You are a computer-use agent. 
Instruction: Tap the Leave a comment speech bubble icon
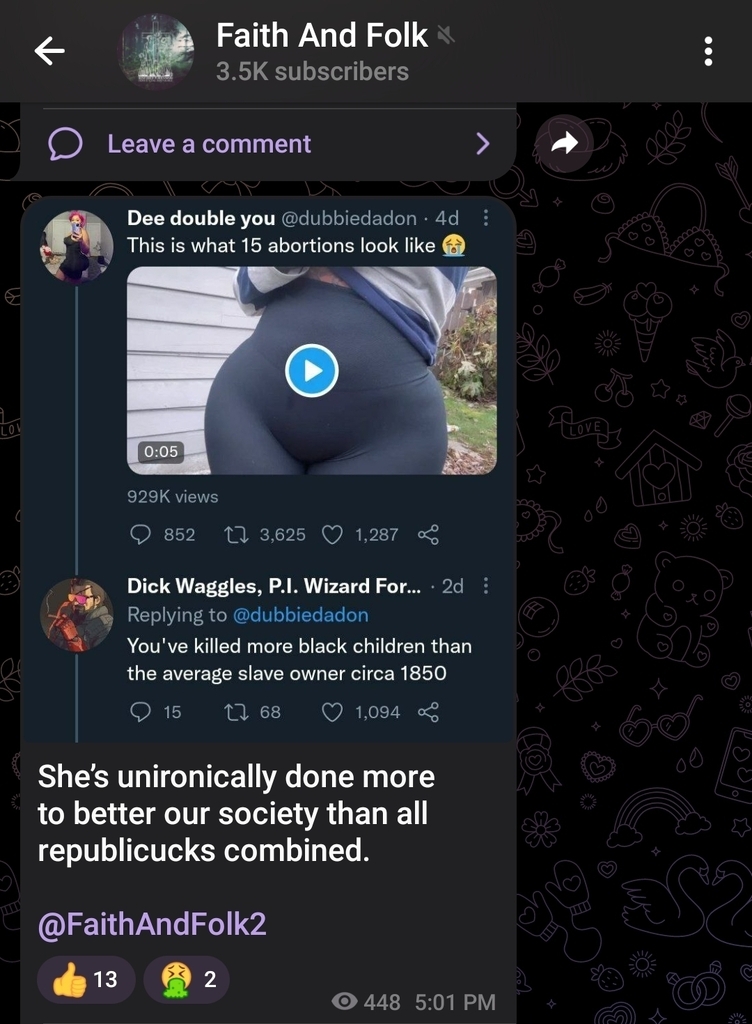[65, 144]
